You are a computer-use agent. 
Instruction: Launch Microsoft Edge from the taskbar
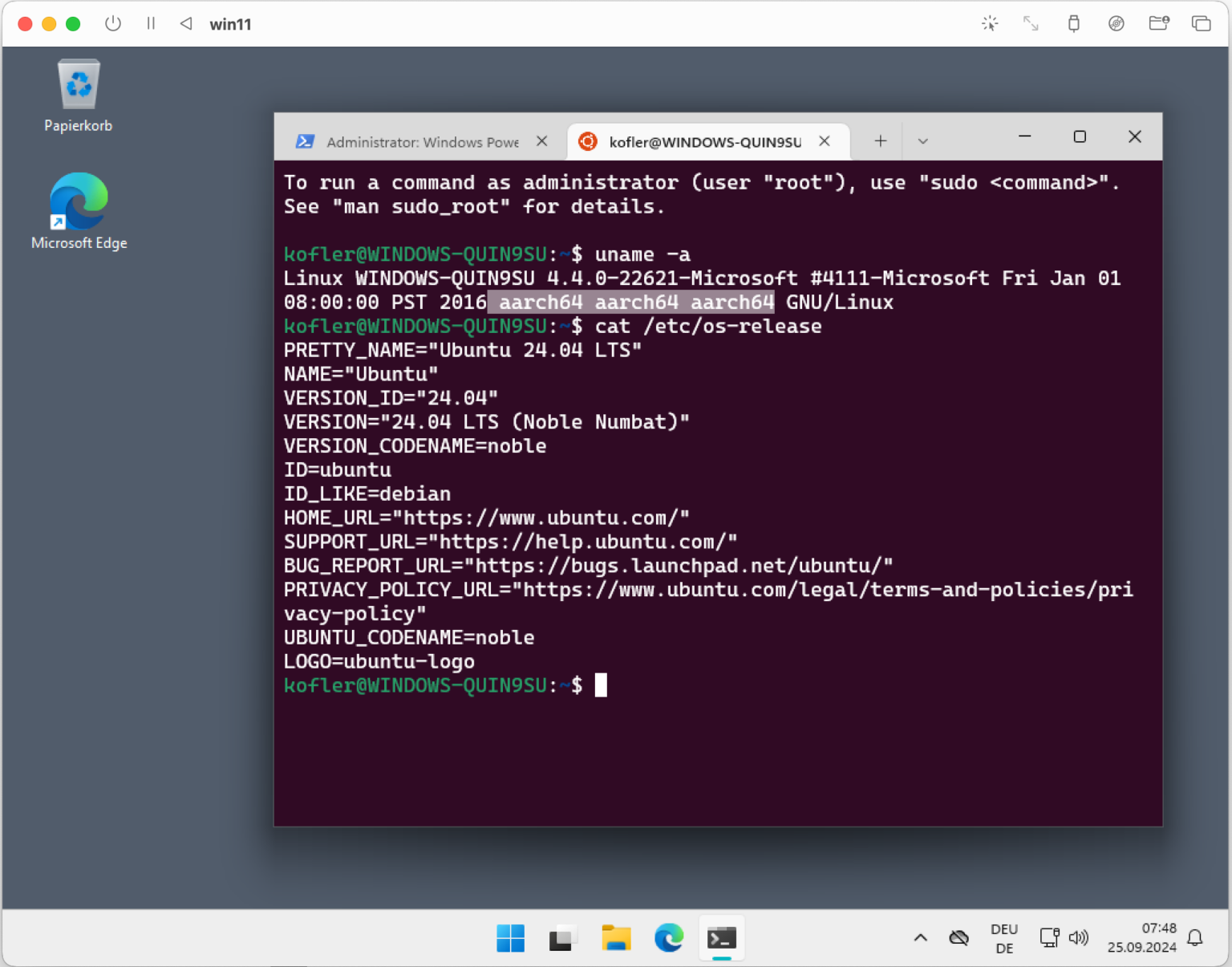pyautogui.click(x=669, y=938)
